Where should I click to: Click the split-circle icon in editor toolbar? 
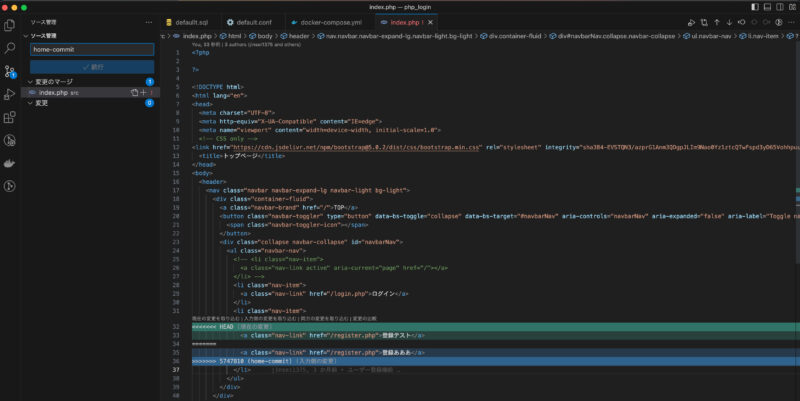click(779, 22)
